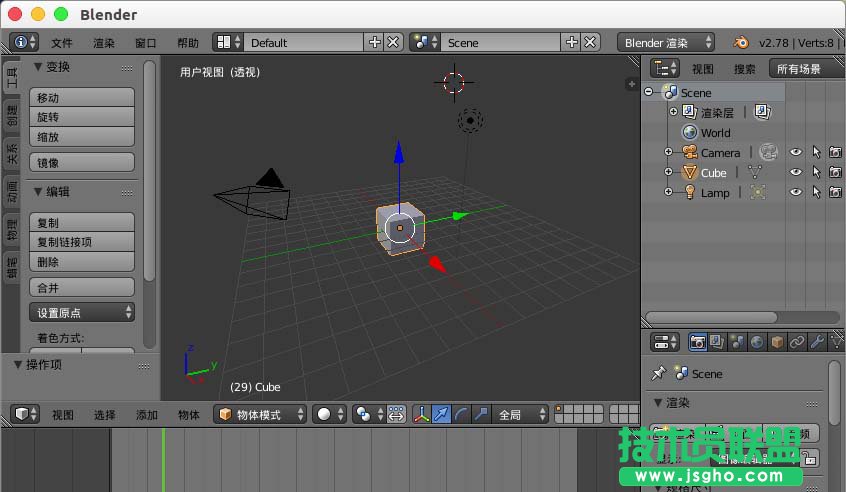Click the Blender logo icon in header
Image resolution: width=846 pixels, height=492 pixels.
click(742, 42)
